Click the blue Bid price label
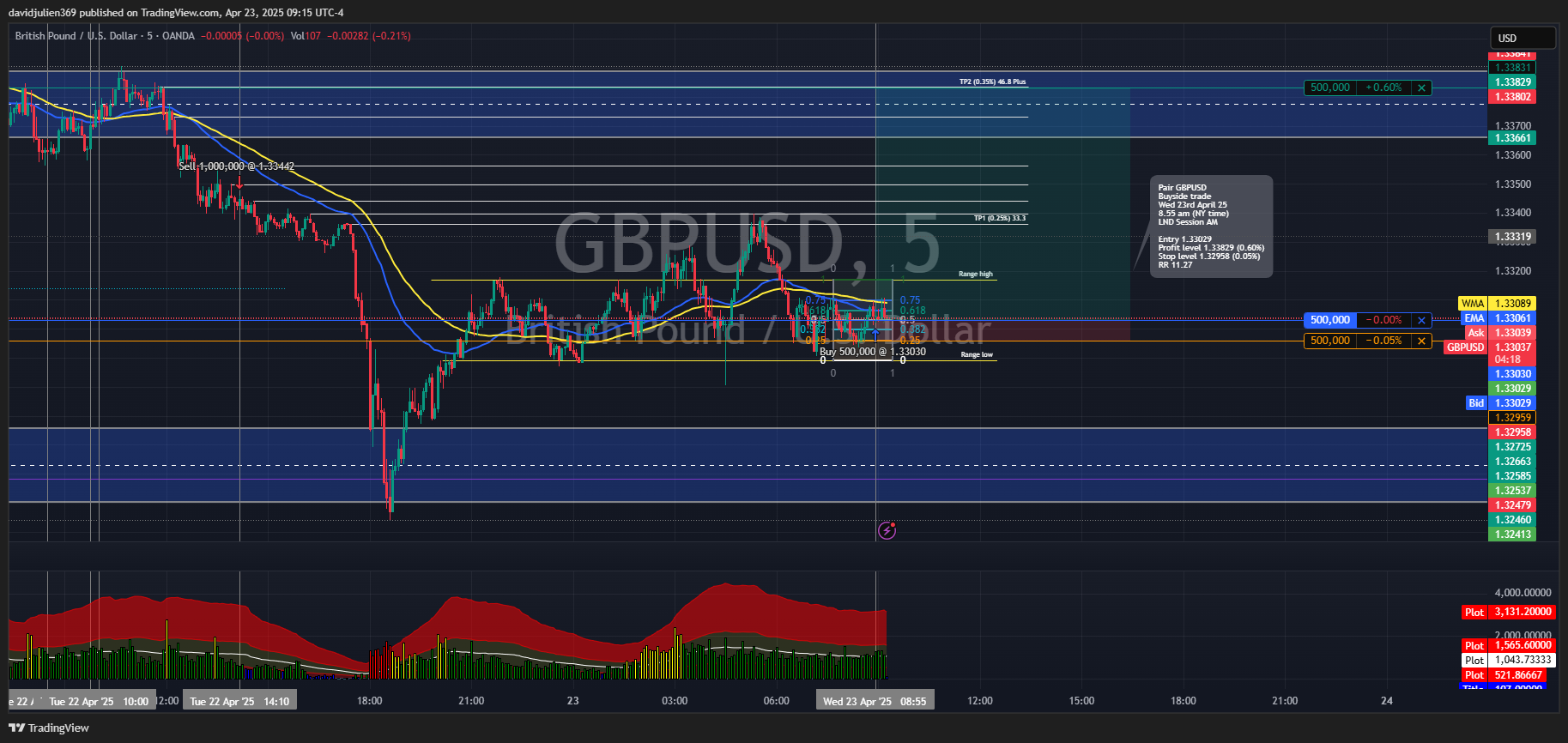 (x=1500, y=403)
